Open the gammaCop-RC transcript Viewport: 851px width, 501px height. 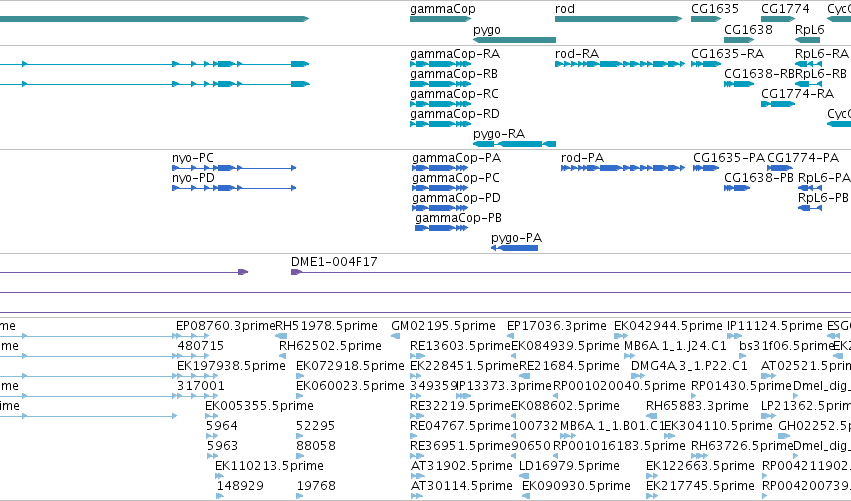pyautogui.click(x=454, y=94)
